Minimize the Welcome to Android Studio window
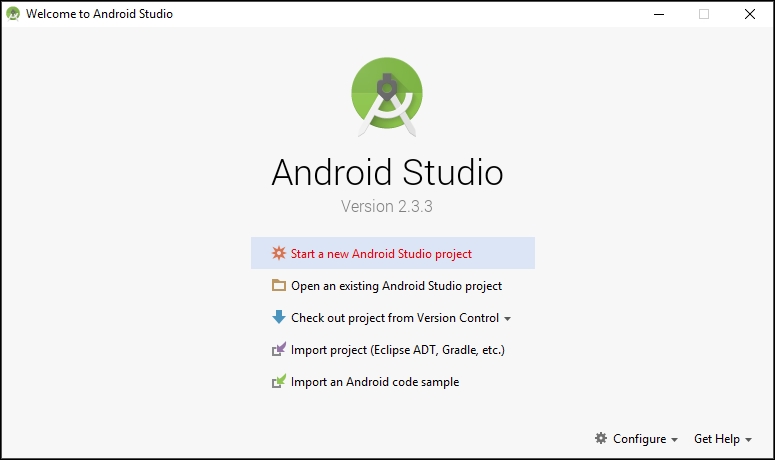The width and height of the screenshot is (775, 460). (x=659, y=14)
